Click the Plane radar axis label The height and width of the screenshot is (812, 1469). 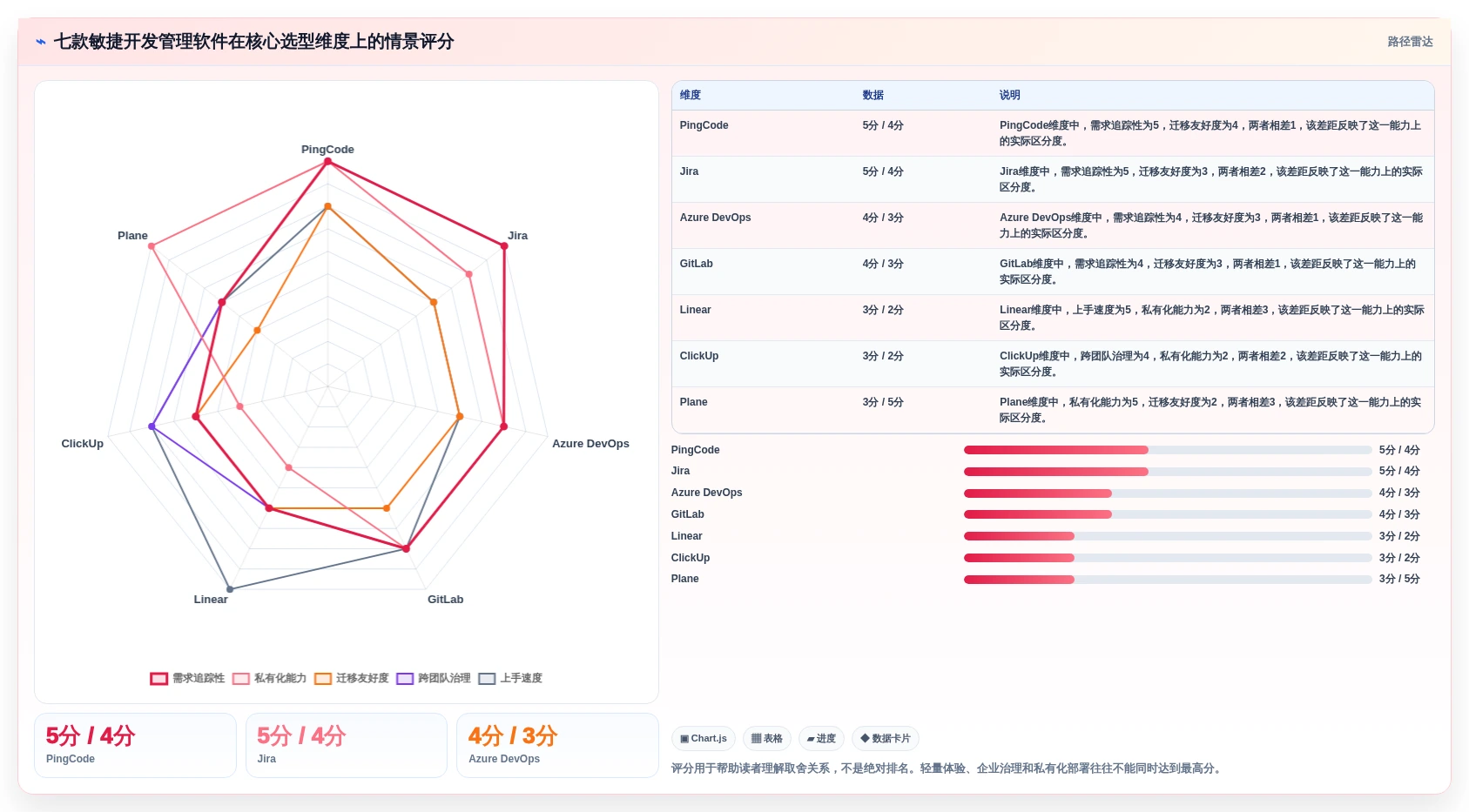132,236
